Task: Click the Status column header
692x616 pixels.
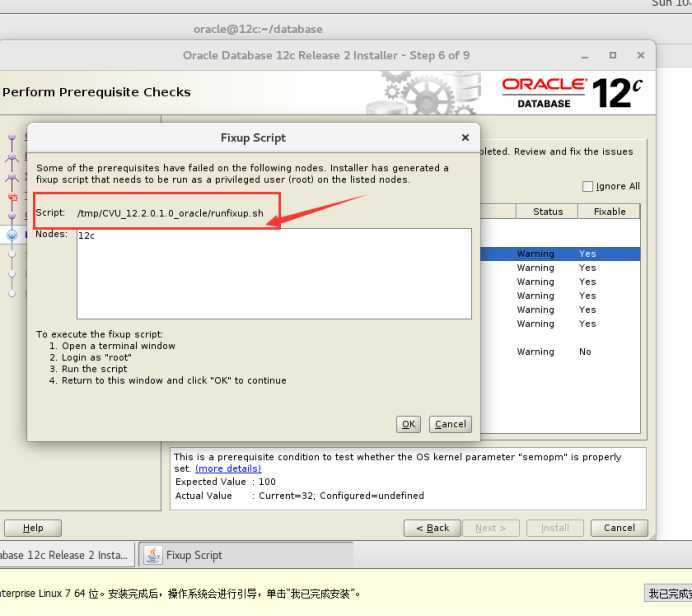Action: tap(547, 211)
